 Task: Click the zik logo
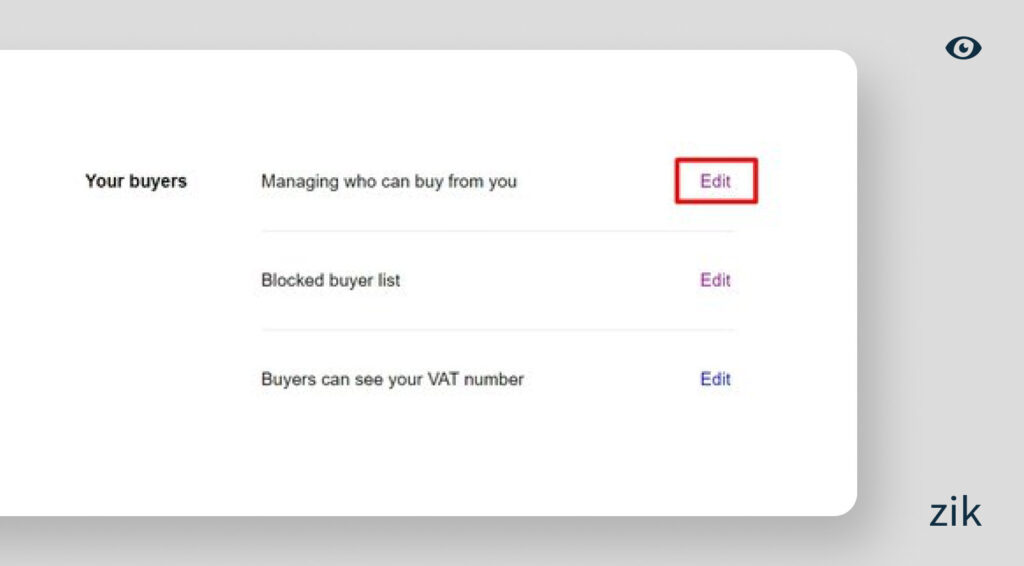point(955,512)
